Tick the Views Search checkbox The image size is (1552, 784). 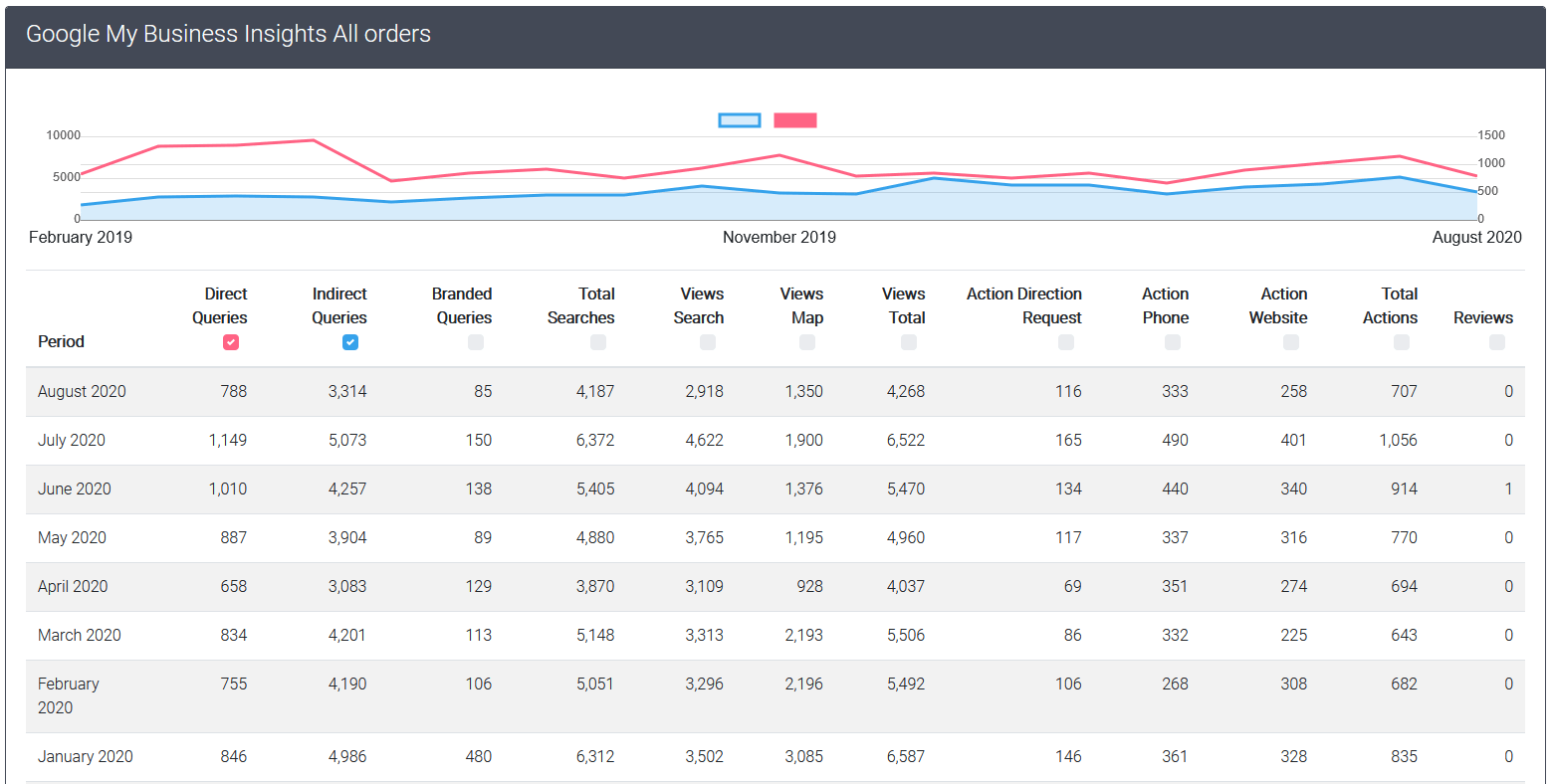click(708, 342)
